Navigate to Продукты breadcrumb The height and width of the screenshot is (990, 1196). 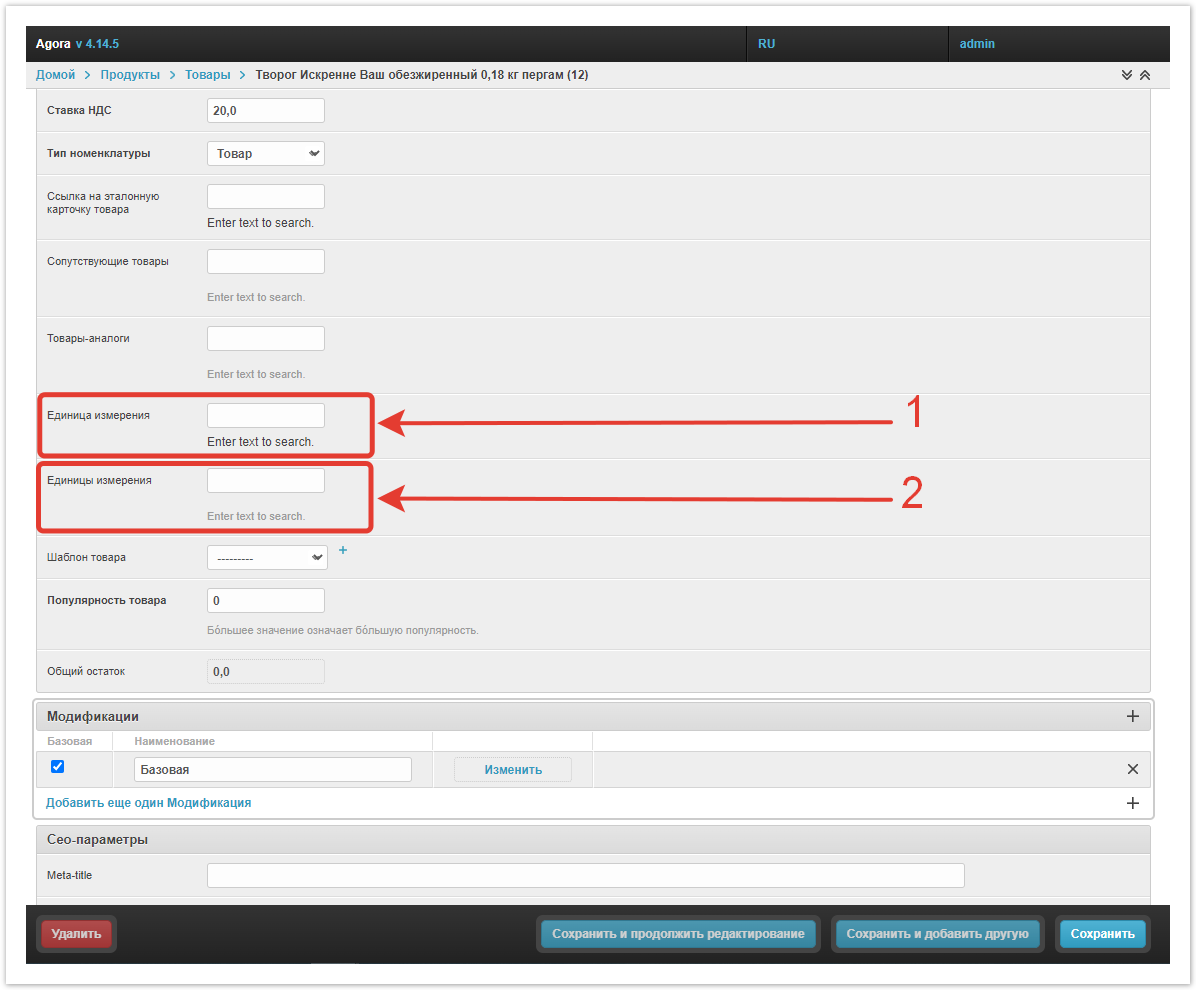pyautogui.click(x=130, y=75)
